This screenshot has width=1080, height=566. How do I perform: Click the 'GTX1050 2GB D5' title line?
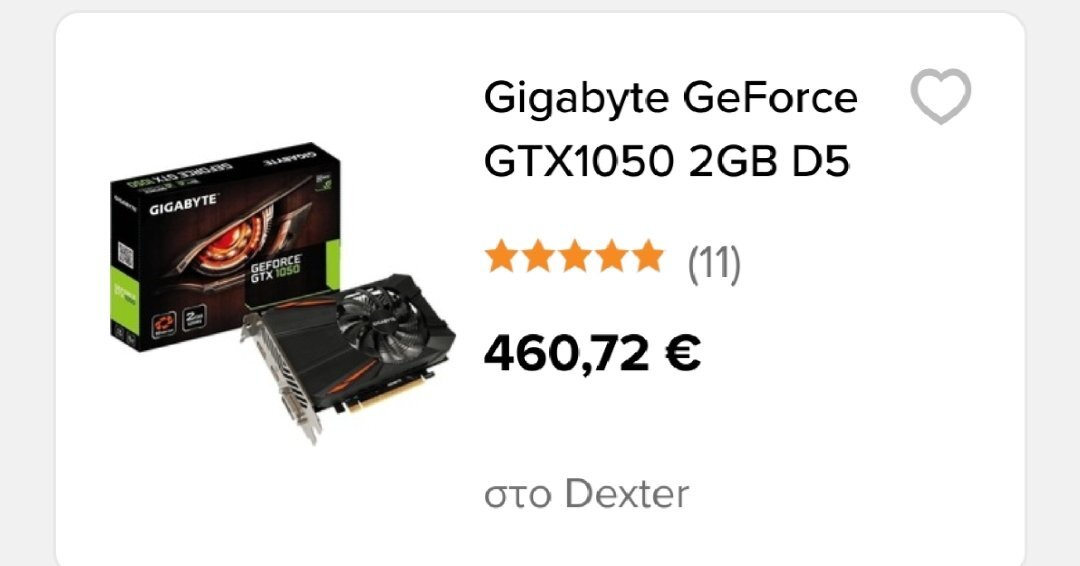[667, 162]
